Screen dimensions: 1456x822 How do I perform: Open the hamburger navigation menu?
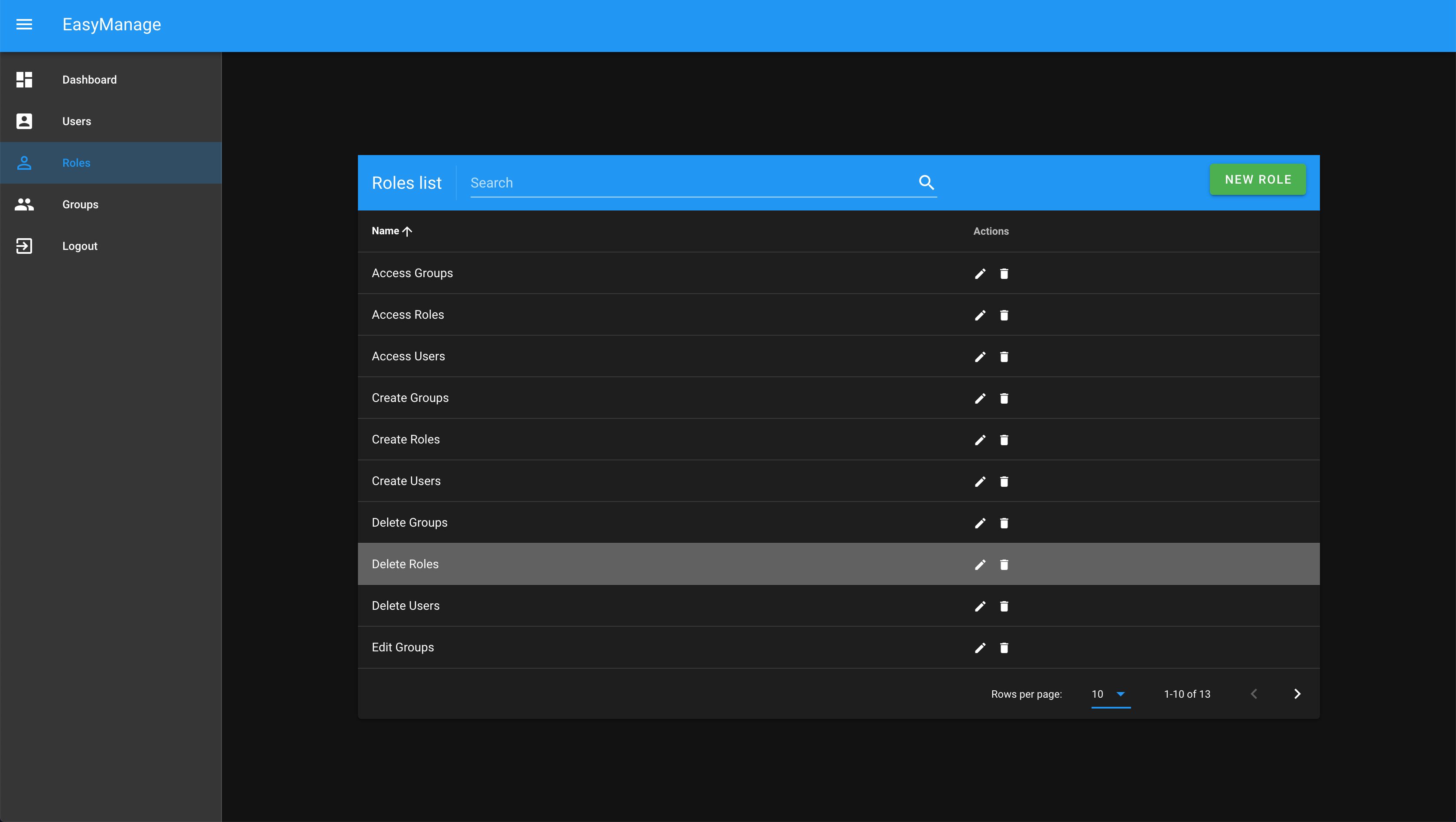[24, 24]
